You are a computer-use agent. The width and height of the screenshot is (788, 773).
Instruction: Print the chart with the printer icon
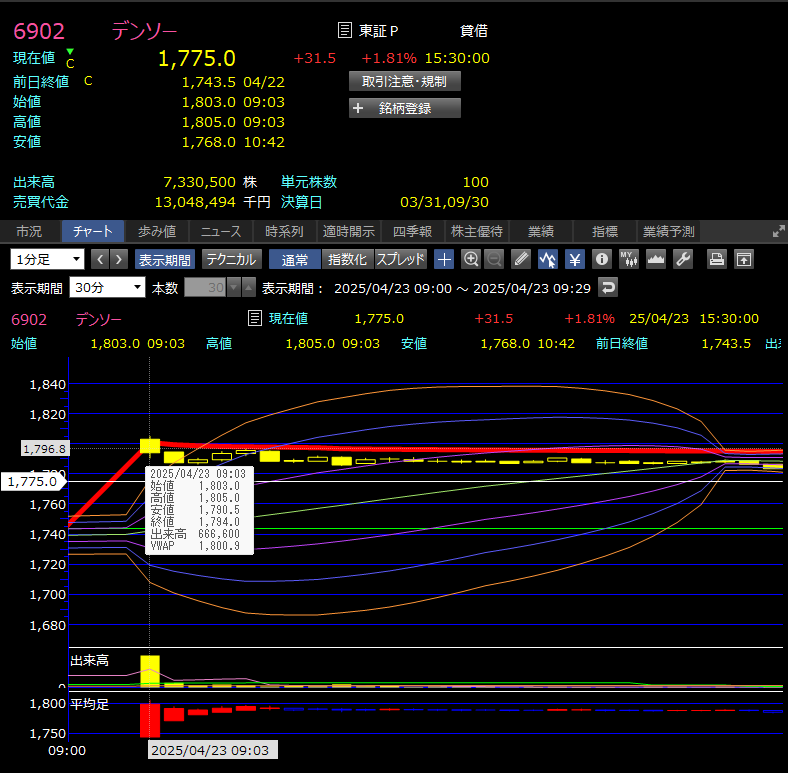[x=717, y=260]
